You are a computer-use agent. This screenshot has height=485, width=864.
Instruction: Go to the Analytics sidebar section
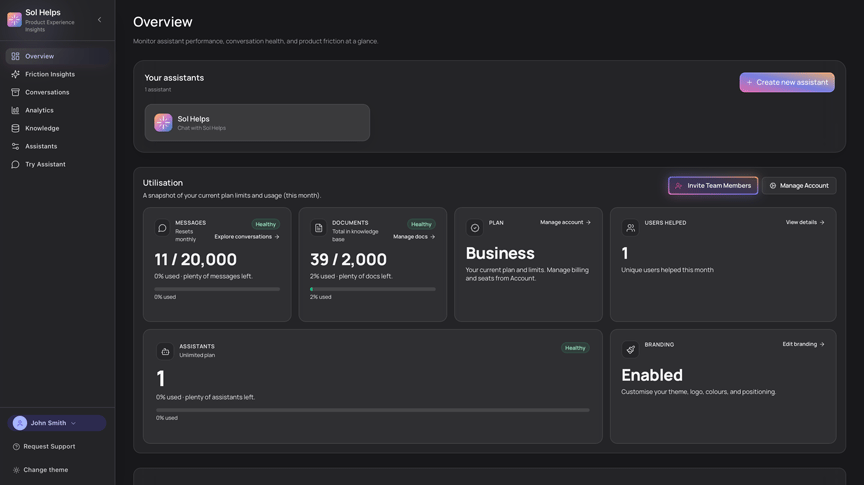tap(39, 110)
